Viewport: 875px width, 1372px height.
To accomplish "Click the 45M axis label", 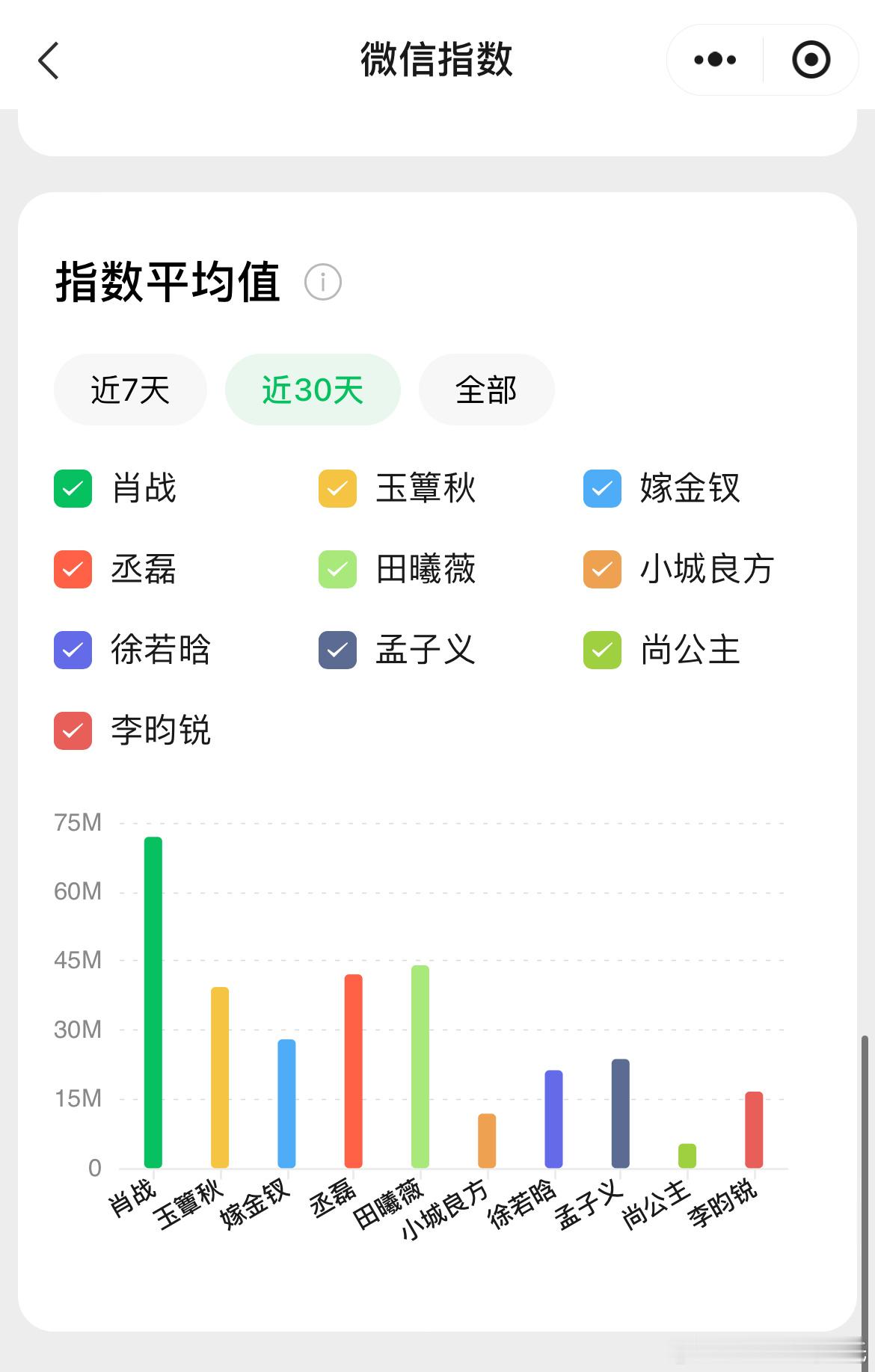I will [78, 960].
